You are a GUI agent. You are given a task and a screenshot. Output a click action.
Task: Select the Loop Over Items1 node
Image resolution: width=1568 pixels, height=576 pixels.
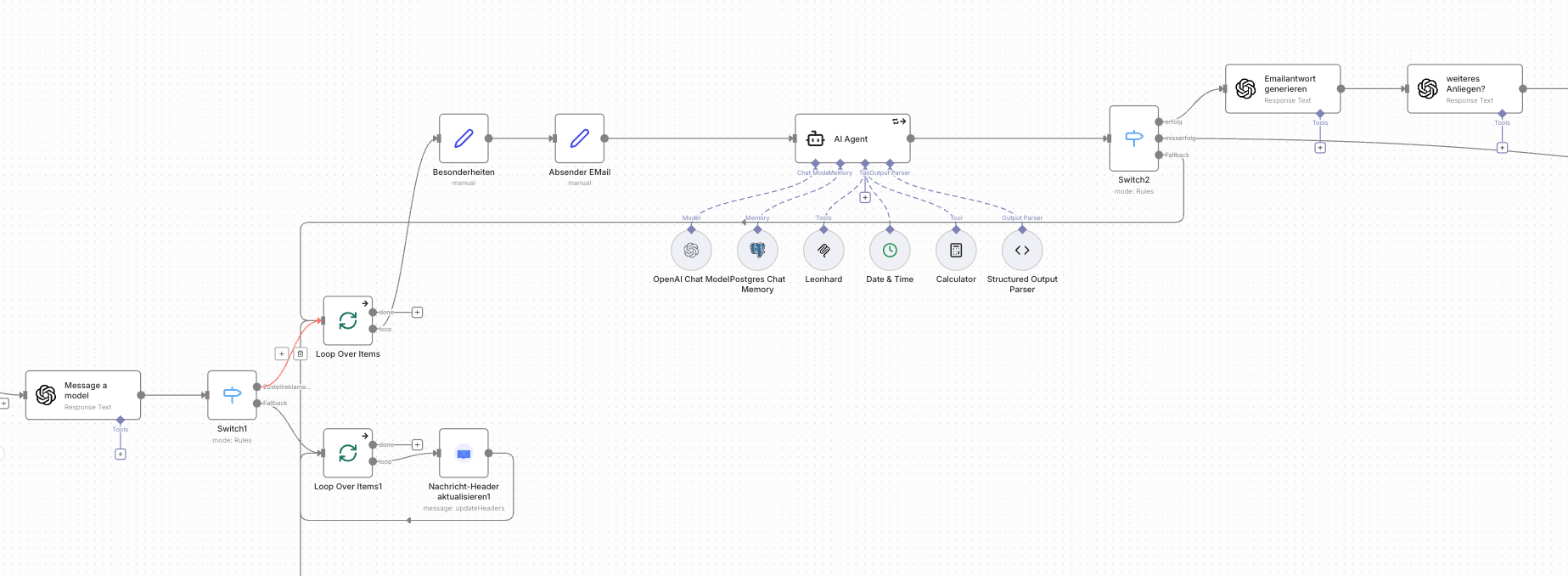tap(348, 453)
